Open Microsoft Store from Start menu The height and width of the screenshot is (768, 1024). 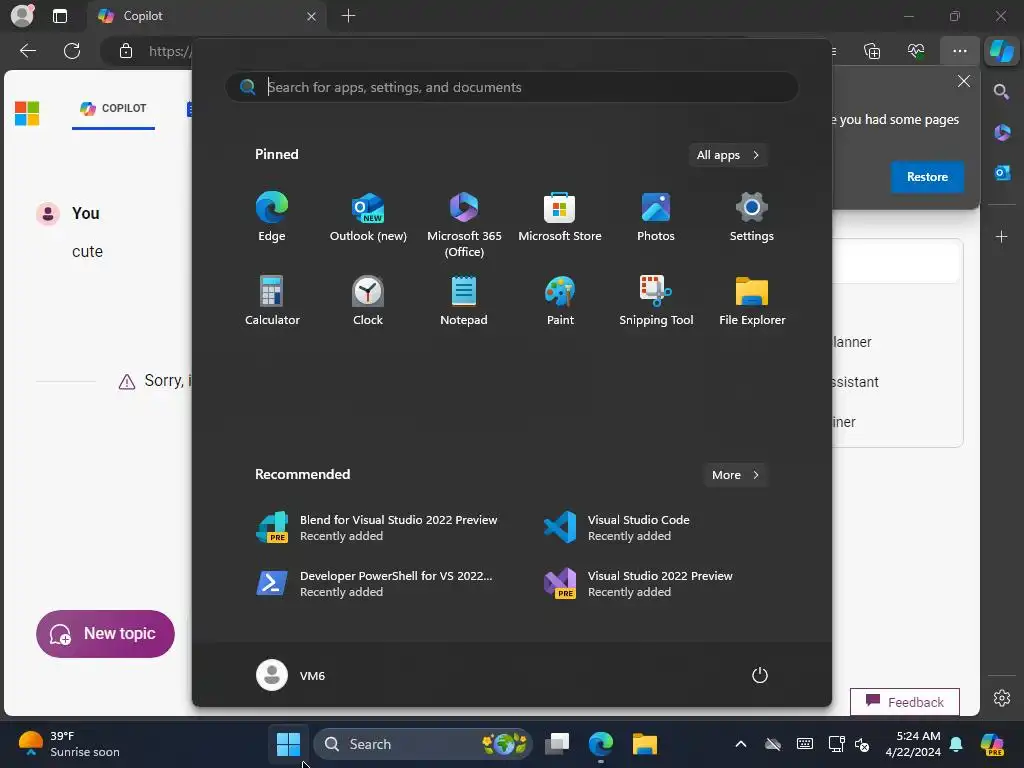(x=560, y=217)
